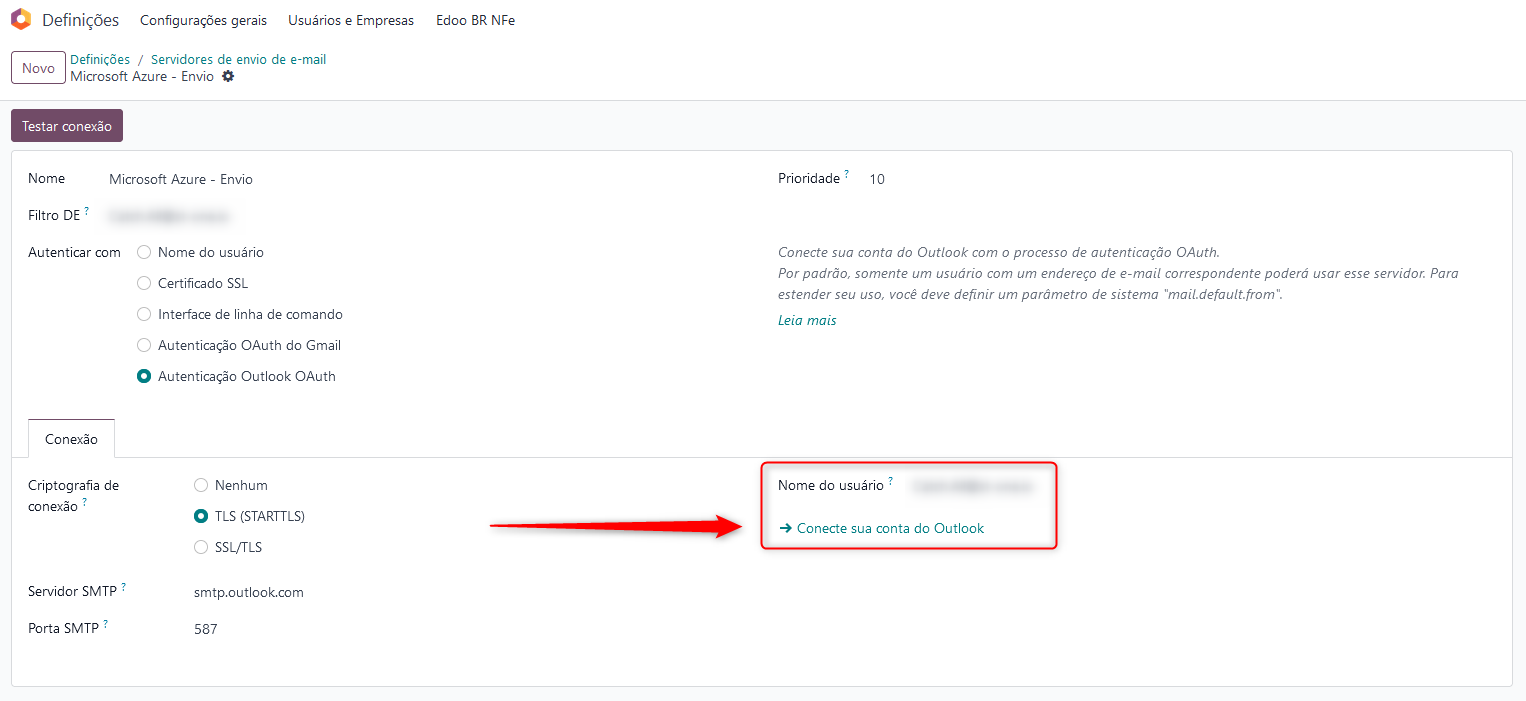This screenshot has width=1526, height=701.
Task: Open the Leia mais link
Action: tap(807, 321)
